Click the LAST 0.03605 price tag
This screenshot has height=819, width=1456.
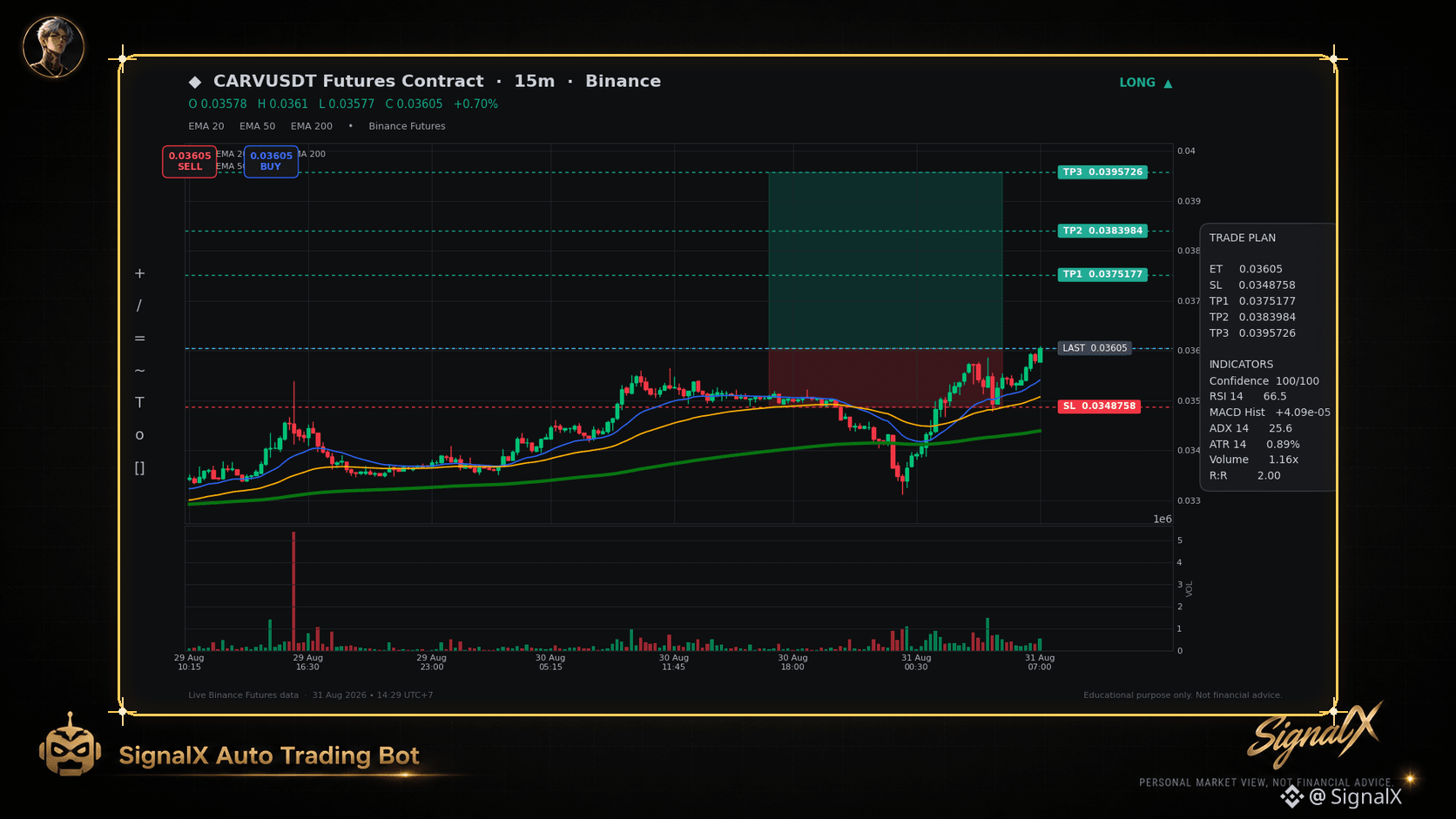(1095, 348)
